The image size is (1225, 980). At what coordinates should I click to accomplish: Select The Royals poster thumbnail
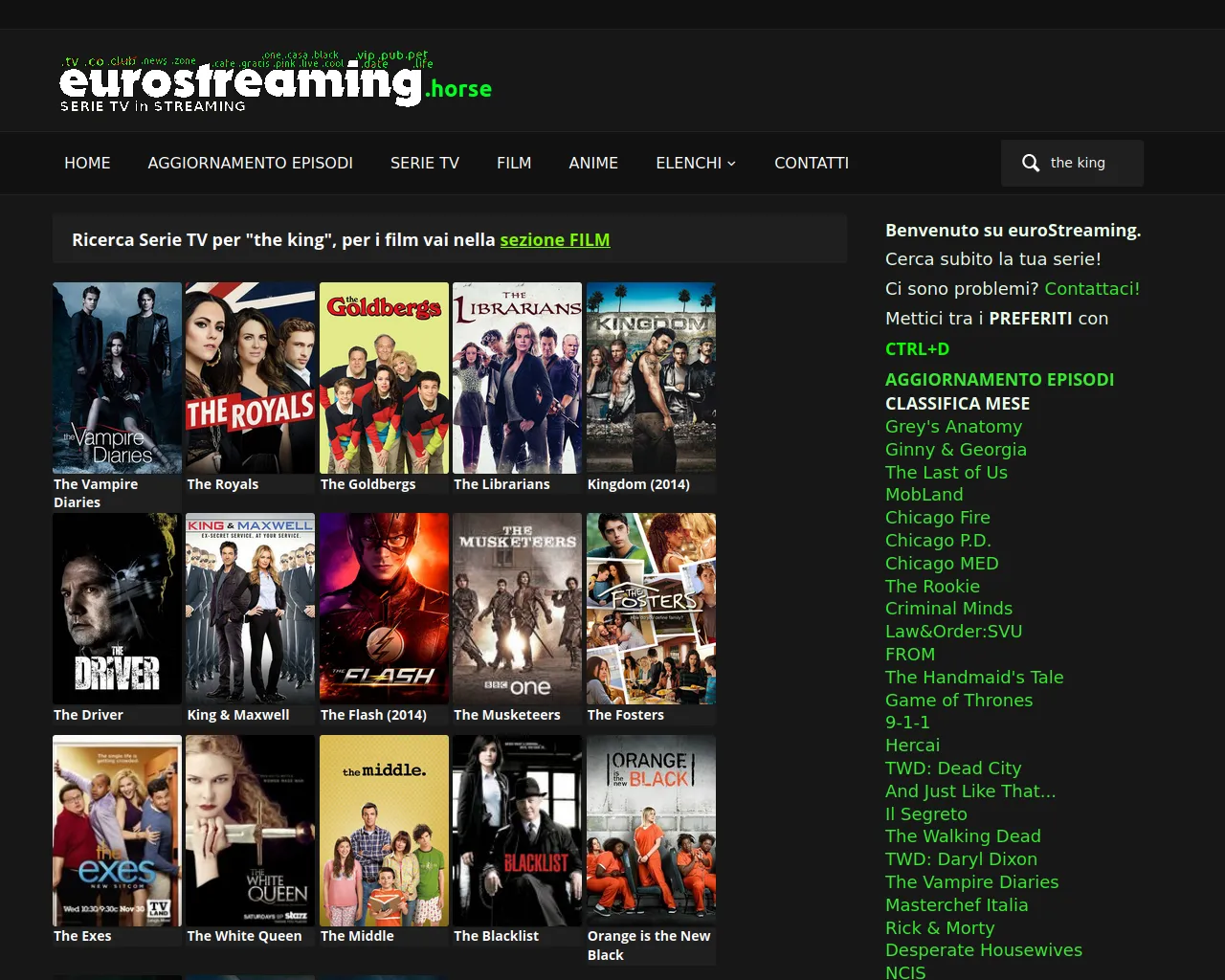[250, 377]
